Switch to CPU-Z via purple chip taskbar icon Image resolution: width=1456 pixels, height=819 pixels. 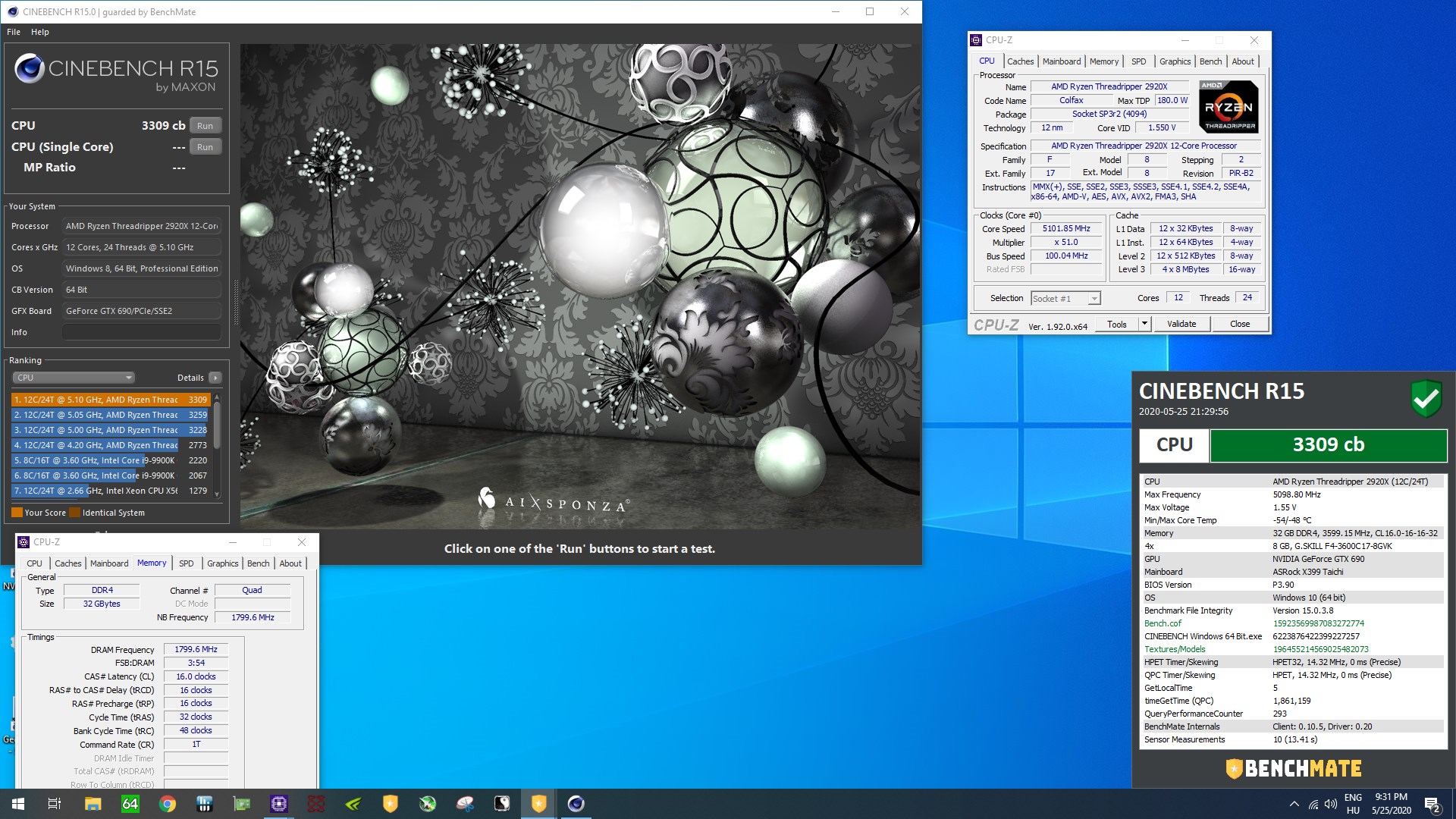click(x=279, y=804)
